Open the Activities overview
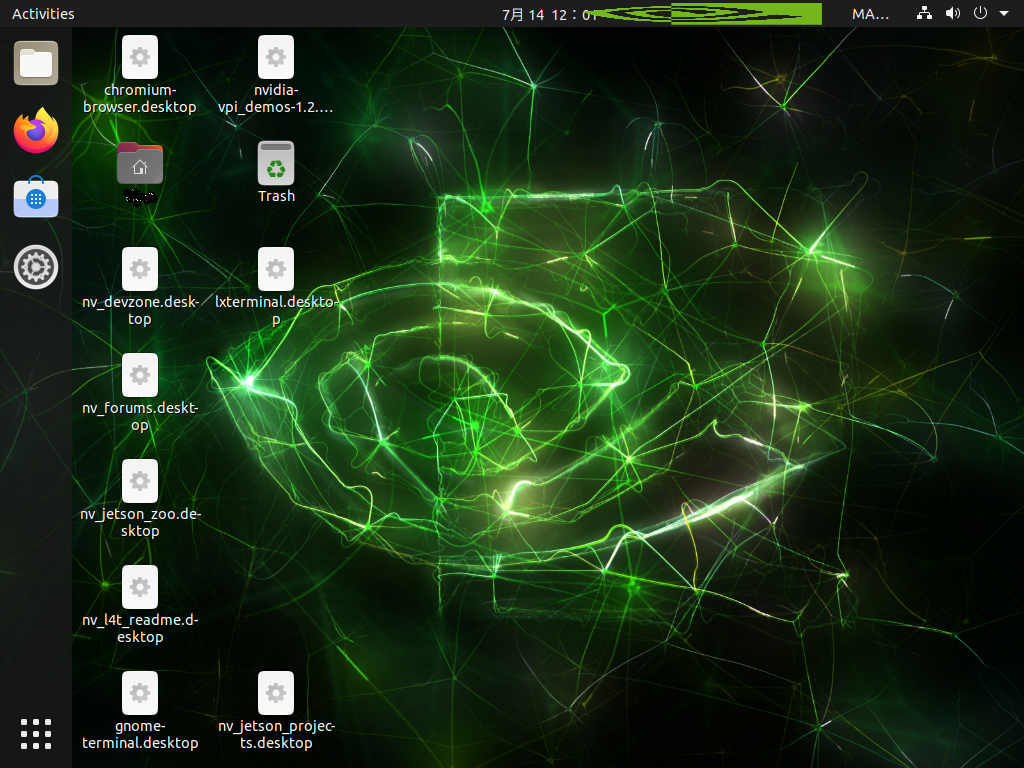The width and height of the screenshot is (1024, 768). pos(43,14)
